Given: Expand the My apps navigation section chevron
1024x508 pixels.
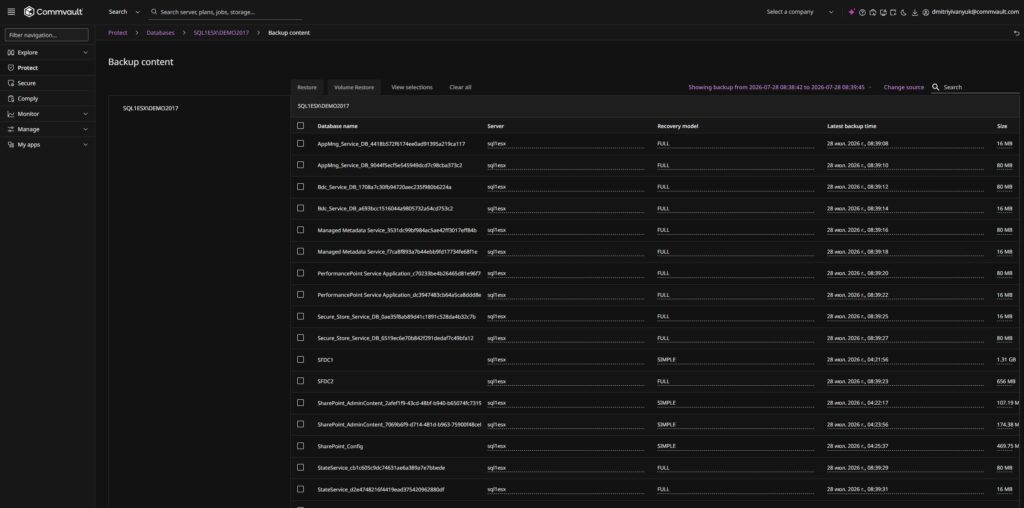Looking at the screenshot, I should (86, 144).
